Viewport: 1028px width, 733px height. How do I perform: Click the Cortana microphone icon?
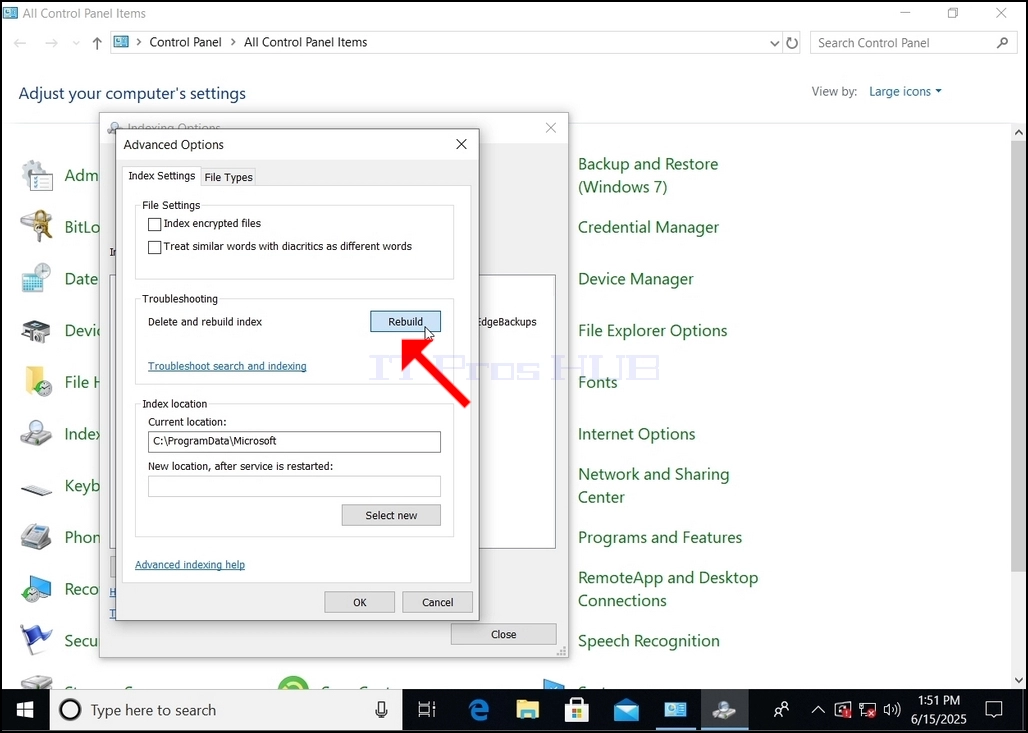[x=381, y=710]
